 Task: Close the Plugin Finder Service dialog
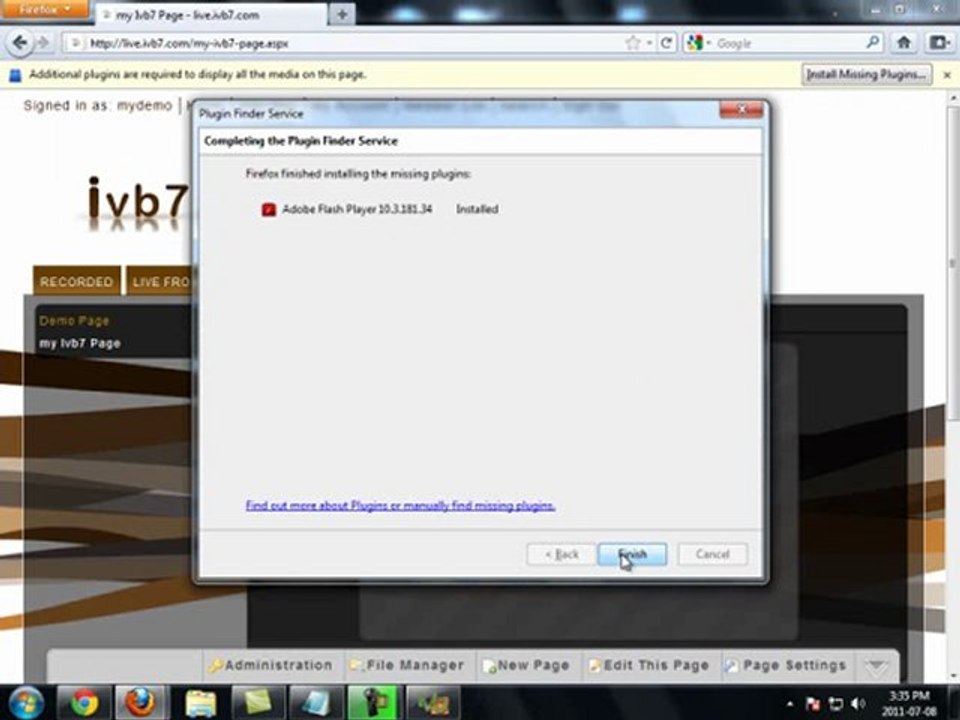(x=741, y=110)
